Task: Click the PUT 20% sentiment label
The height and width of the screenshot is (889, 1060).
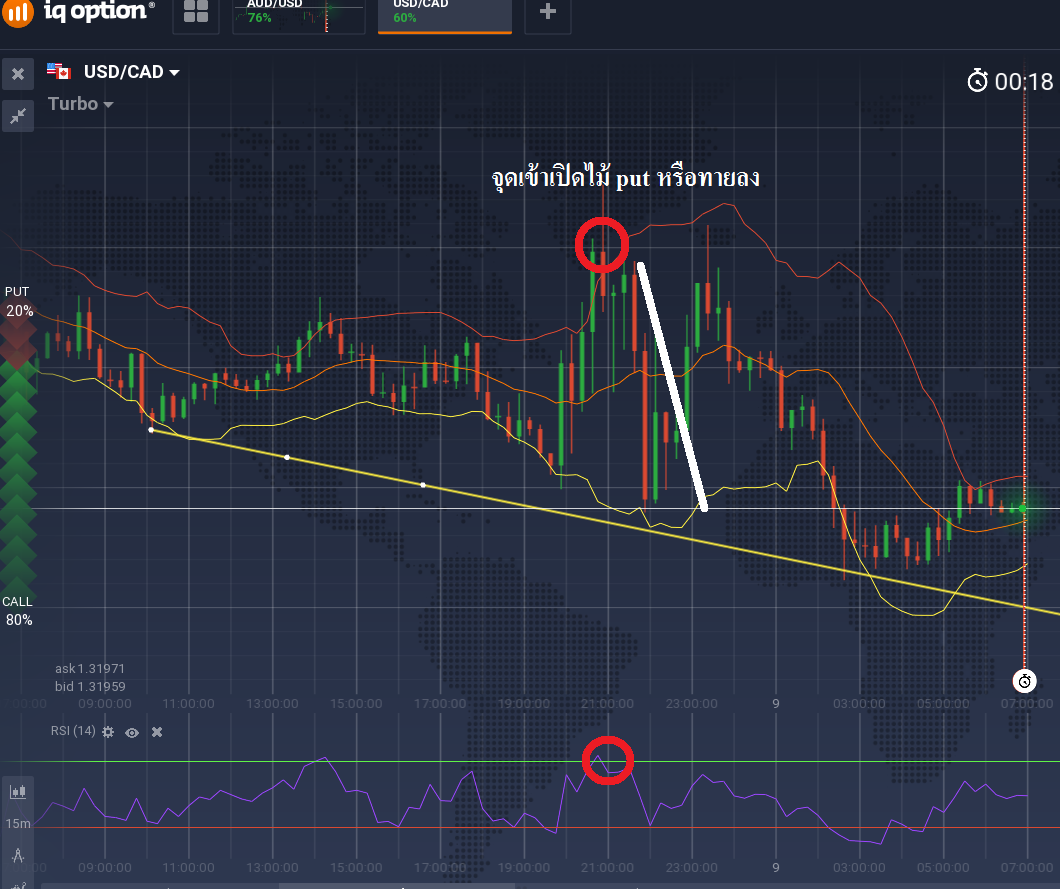Action: (18, 301)
